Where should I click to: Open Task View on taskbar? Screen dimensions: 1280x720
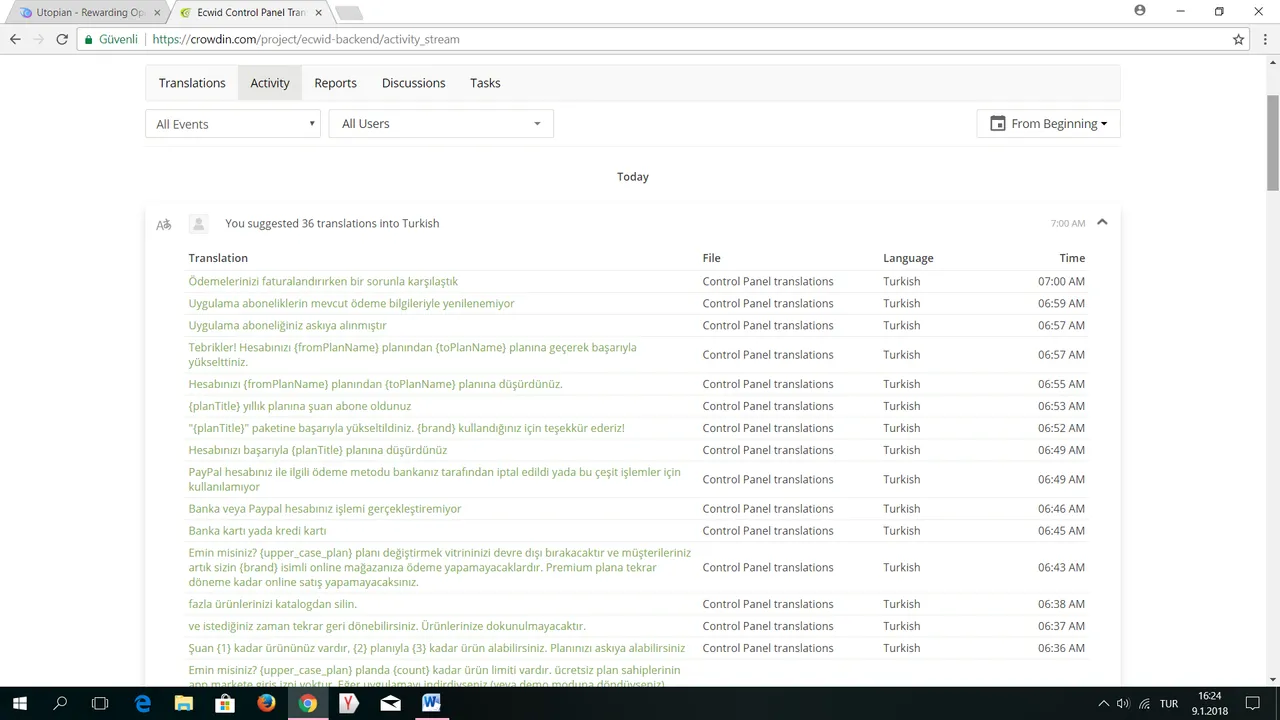coord(100,704)
